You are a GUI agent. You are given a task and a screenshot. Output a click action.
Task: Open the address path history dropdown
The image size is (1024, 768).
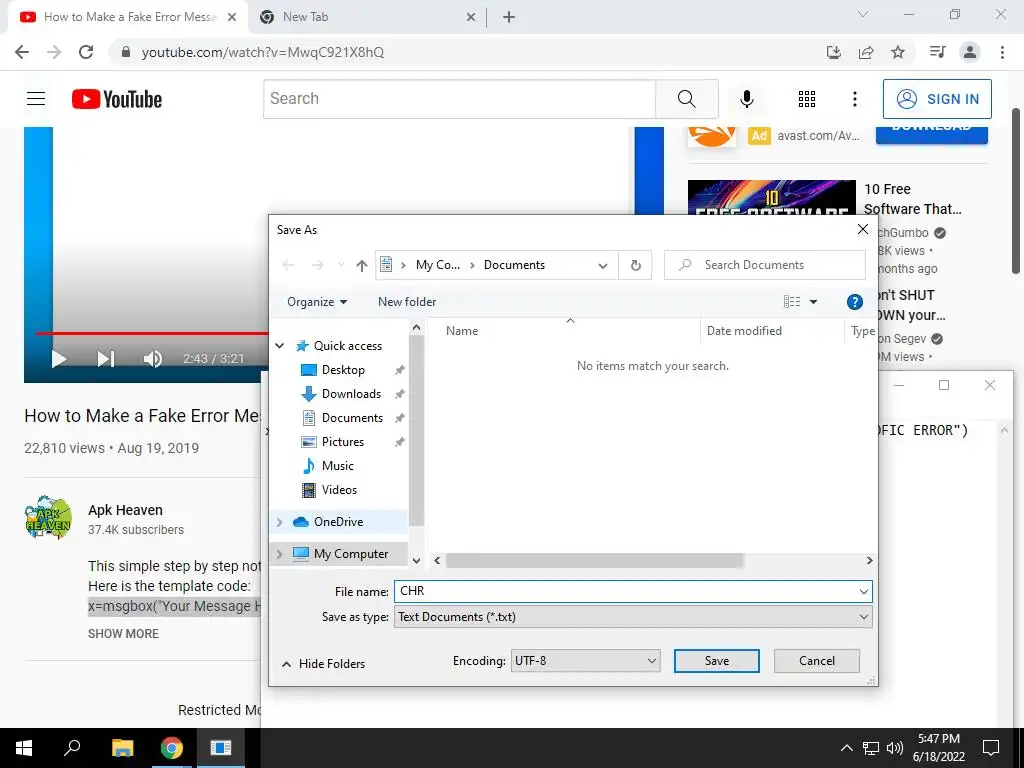(x=603, y=265)
